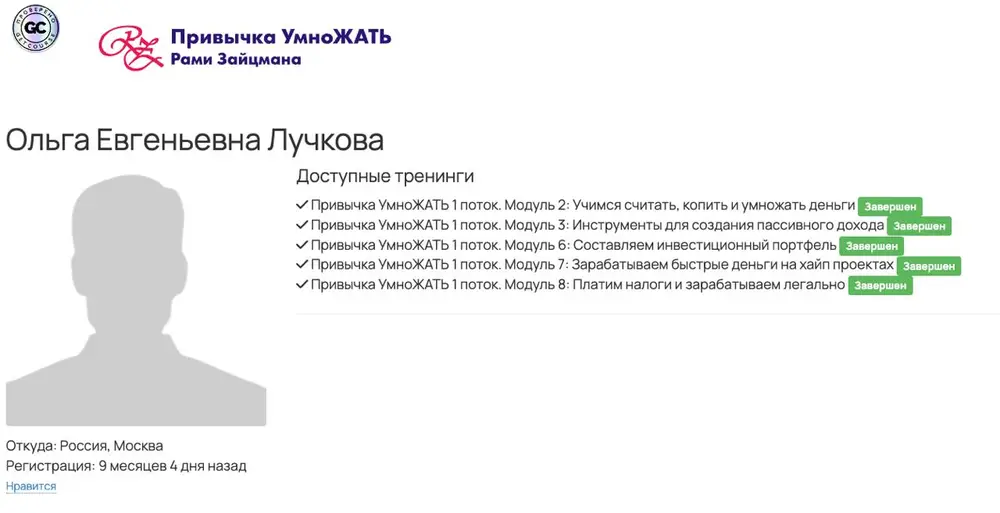Click the gray profile avatar placeholder
1000x513 pixels.
click(136, 300)
